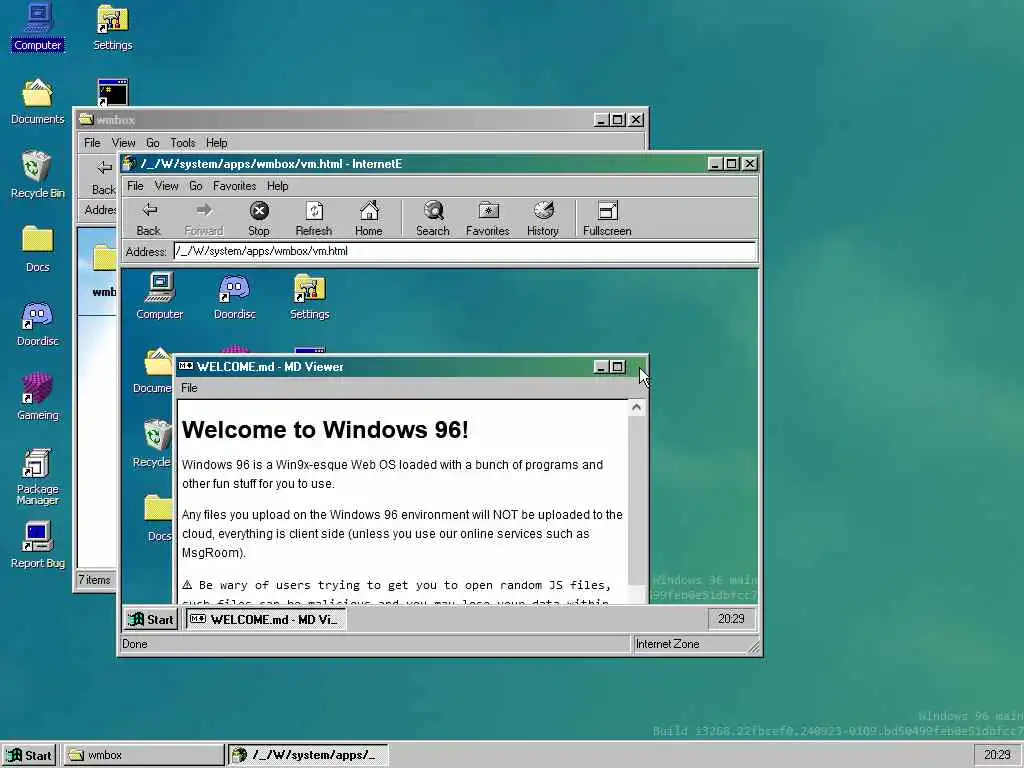The image size is (1024, 768).
Task: Minimize the WELCOME.md MD Viewer window
Action: [x=601, y=367]
